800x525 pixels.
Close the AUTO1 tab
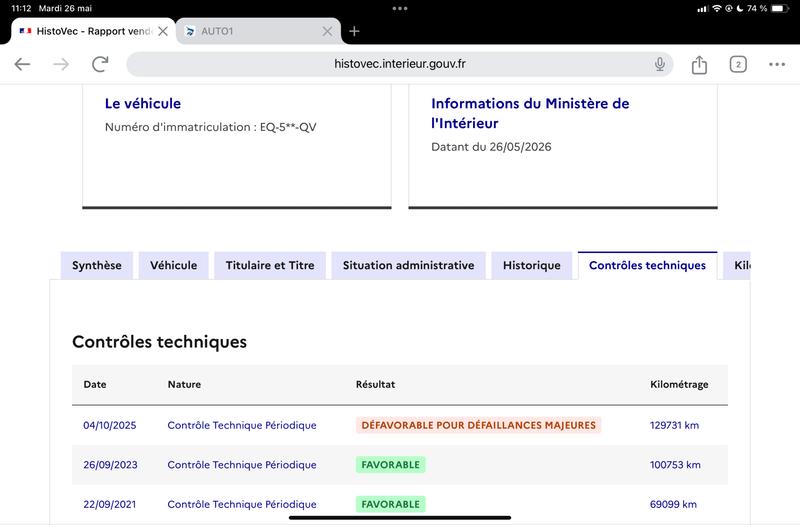(328, 32)
